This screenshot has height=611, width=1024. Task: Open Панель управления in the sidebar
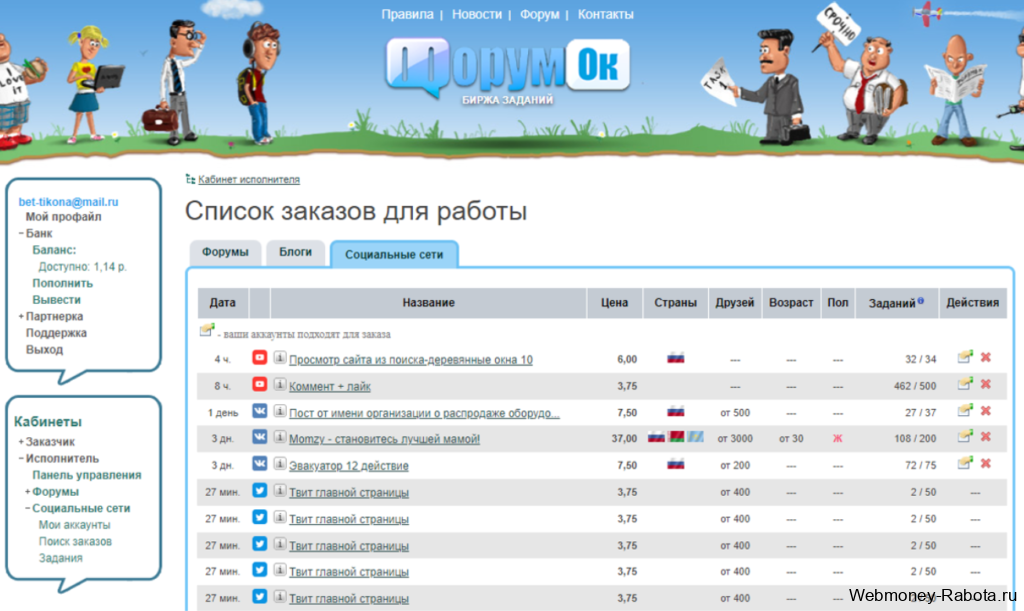tap(87, 475)
